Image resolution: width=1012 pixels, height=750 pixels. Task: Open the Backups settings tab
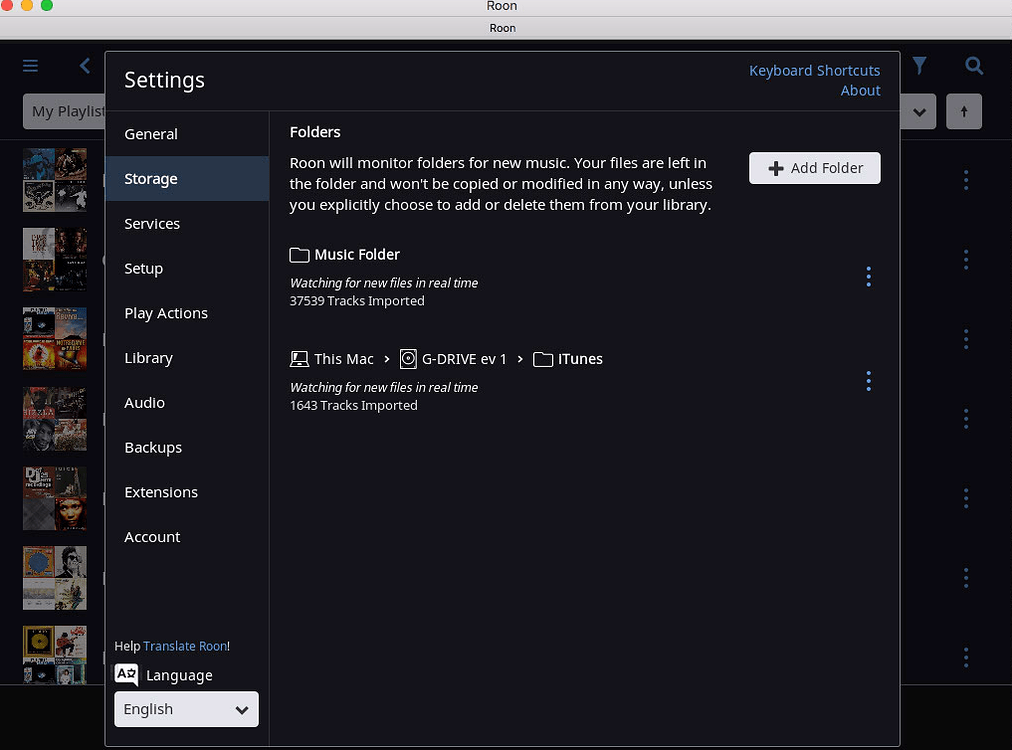pyautogui.click(x=187, y=448)
